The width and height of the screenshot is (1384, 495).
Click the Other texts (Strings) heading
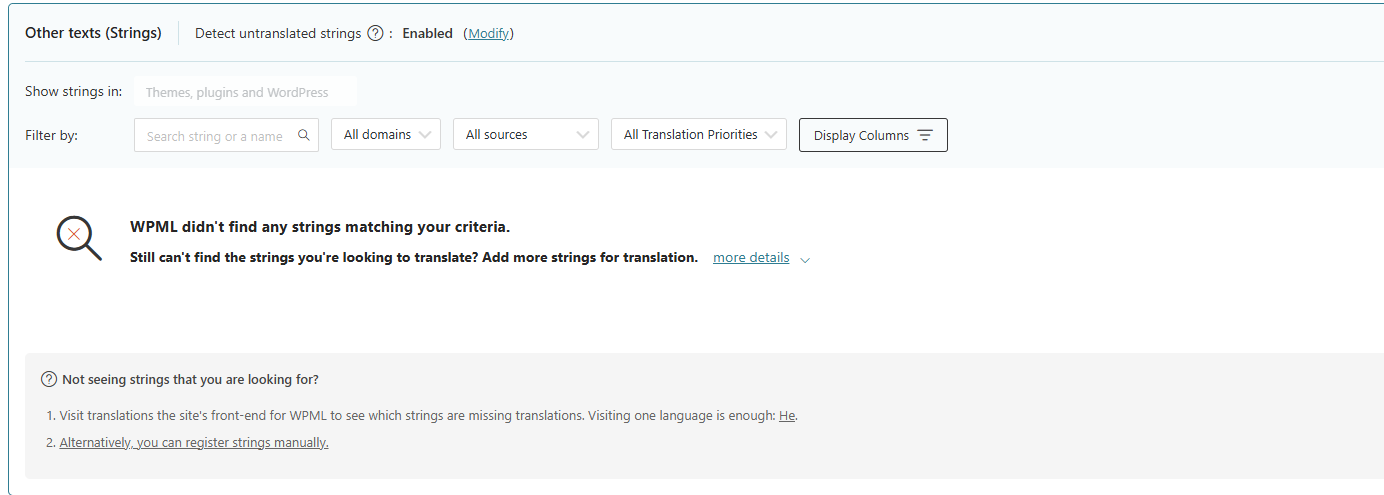point(93,32)
